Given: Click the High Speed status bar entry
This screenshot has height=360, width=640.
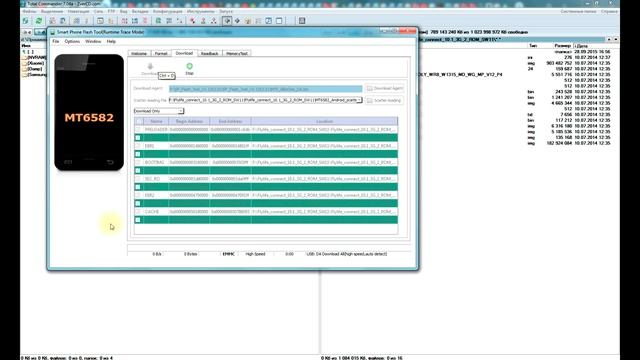Looking at the screenshot, I should [256, 254].
